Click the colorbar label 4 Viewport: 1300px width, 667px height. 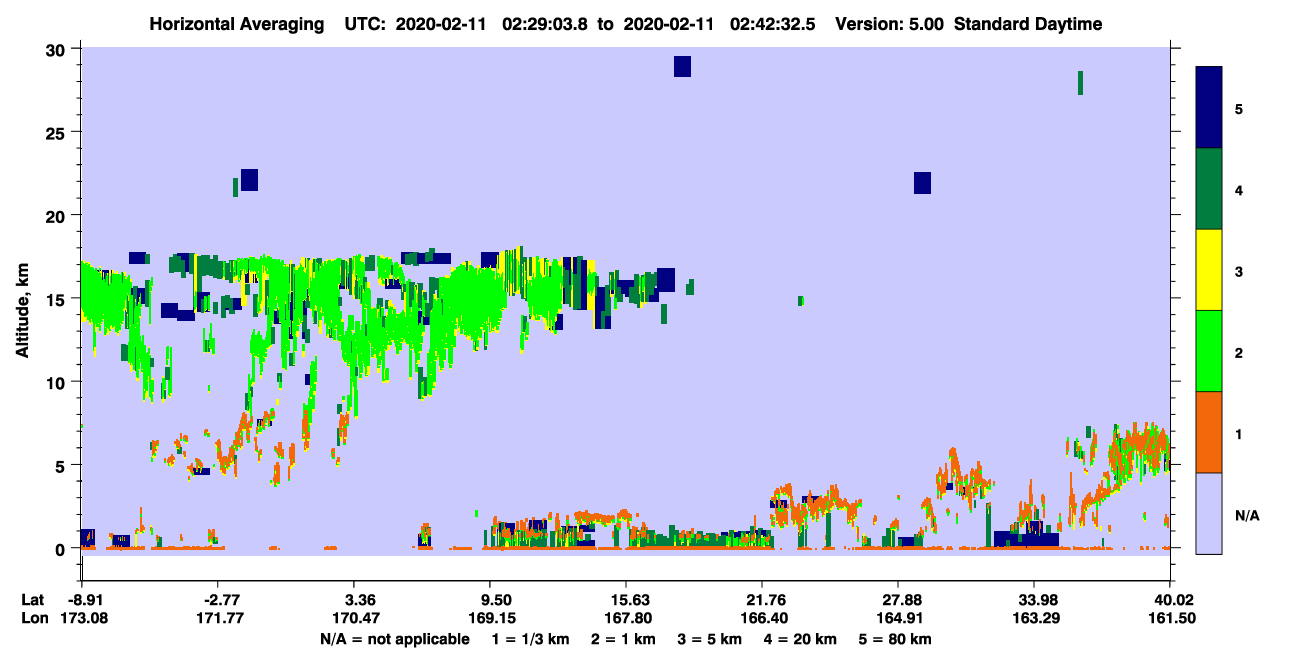1239,189
